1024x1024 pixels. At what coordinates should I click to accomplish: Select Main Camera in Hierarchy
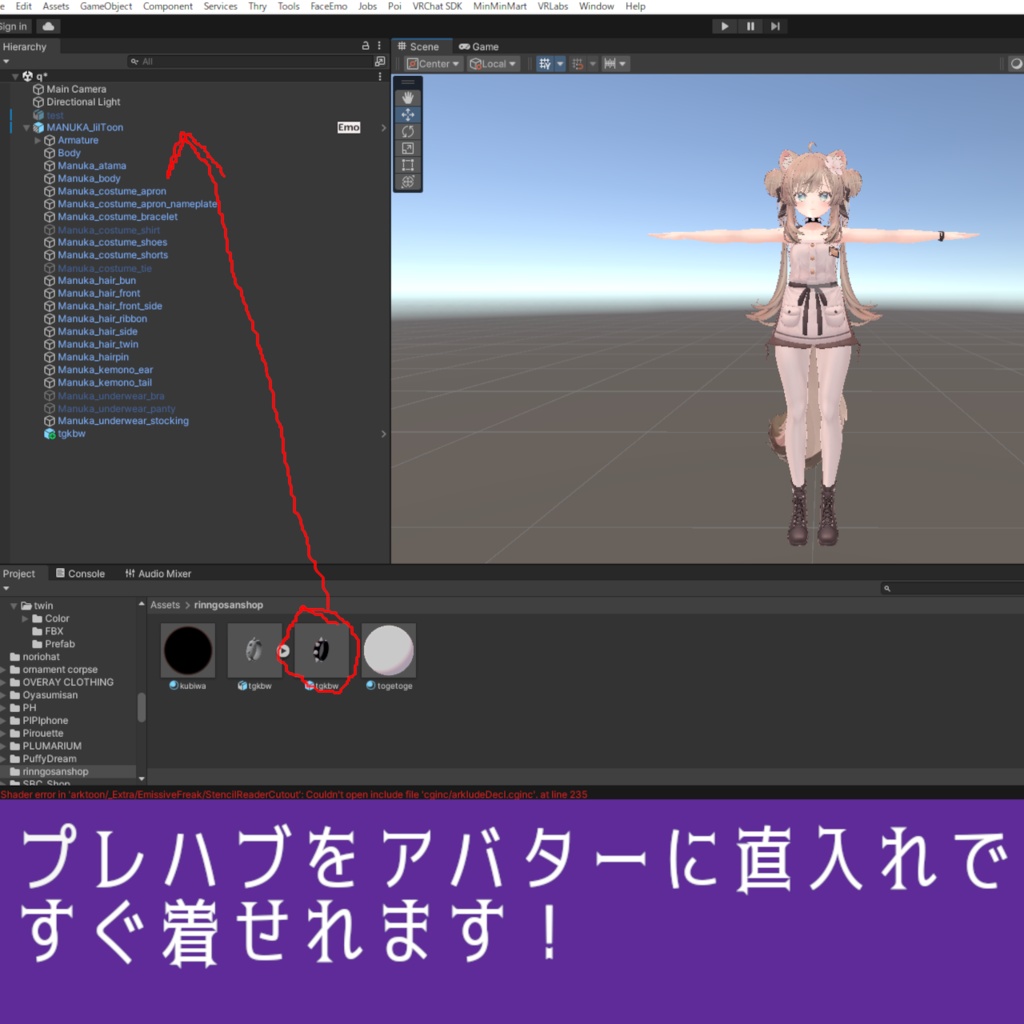point(76,89)
